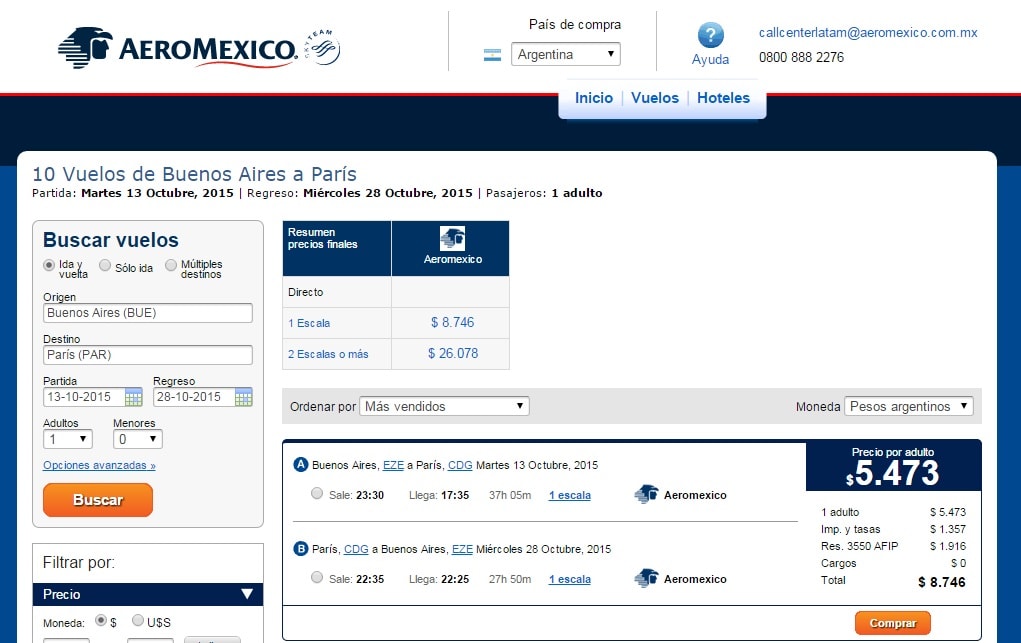Open the Regreso date calendar icon
The image size is (1021, 643).
coord(244,397)
